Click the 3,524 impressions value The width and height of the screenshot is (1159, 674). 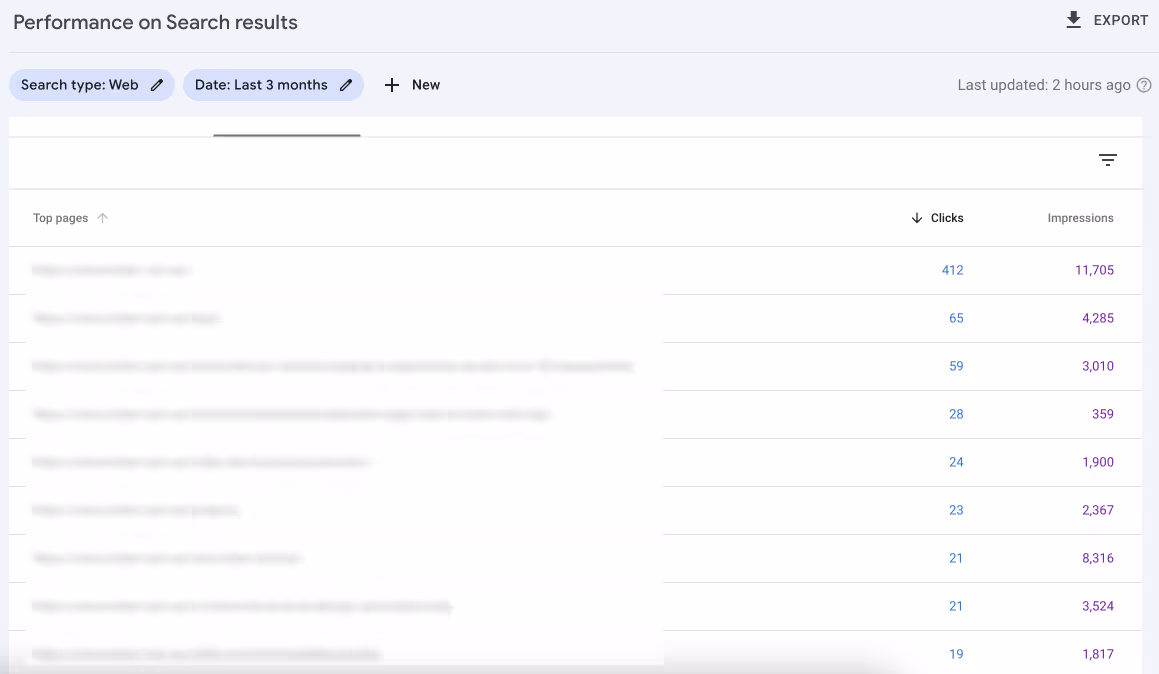pos(1098,607)
